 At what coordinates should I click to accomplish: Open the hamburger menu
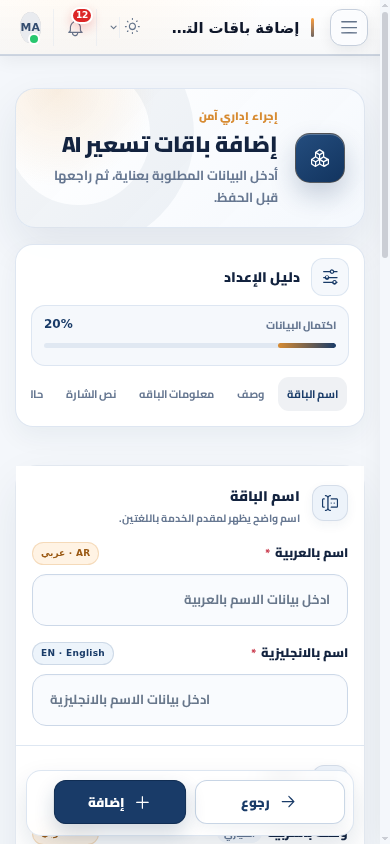(349, 27)
